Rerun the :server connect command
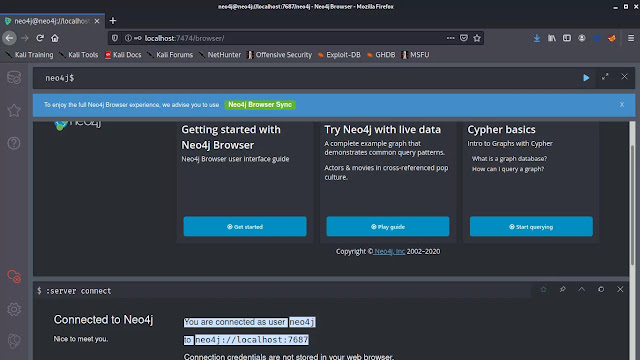The image size is (640, 360). [601, 289]
